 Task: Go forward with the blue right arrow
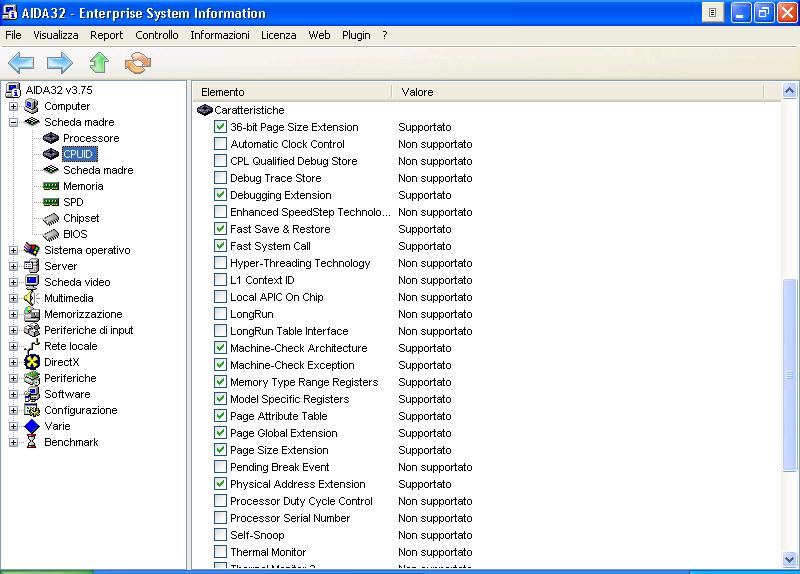point(60,63)
